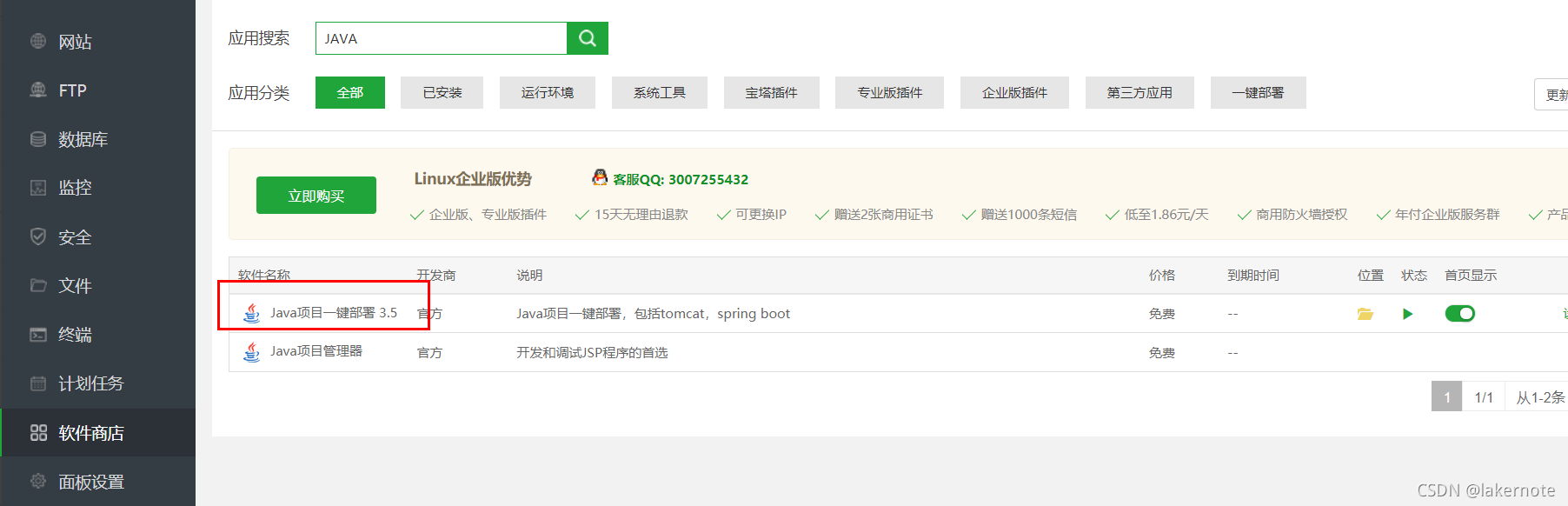This screenshot has height=506, width=1568.
Task: Click into the 应用搜索 input field
Action: (x=442, y=38)
